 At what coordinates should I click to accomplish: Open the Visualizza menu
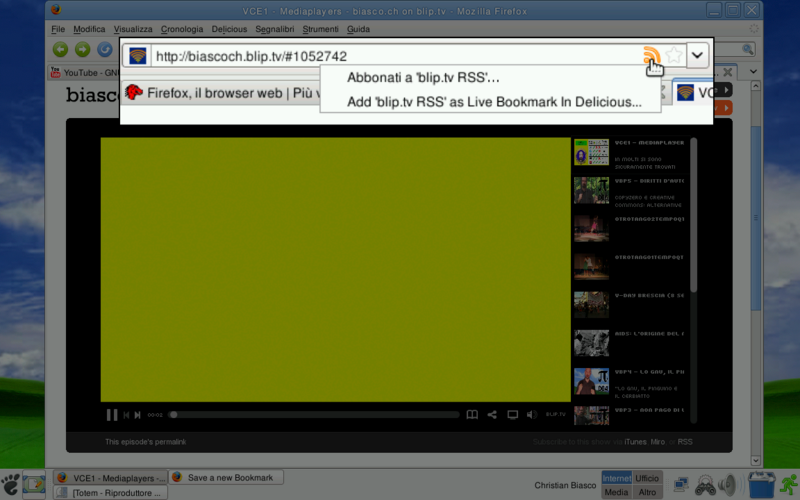tap(133, 29)
